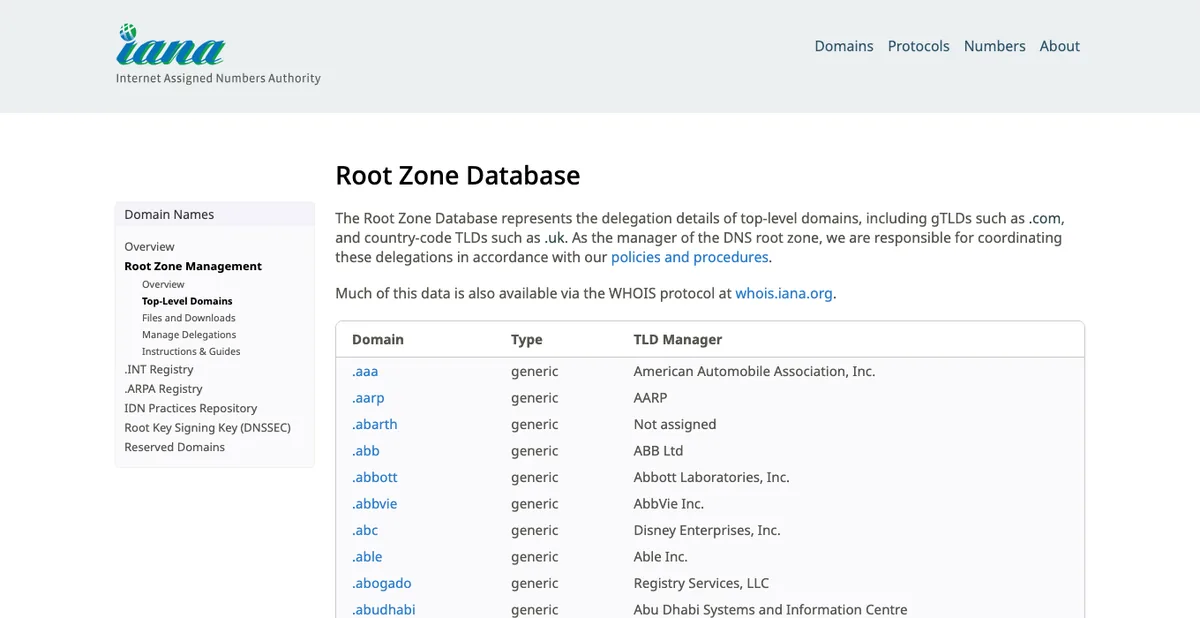Click the Able Inc. cell
The width and height of the screenshot is (1200, 618).
661,557
